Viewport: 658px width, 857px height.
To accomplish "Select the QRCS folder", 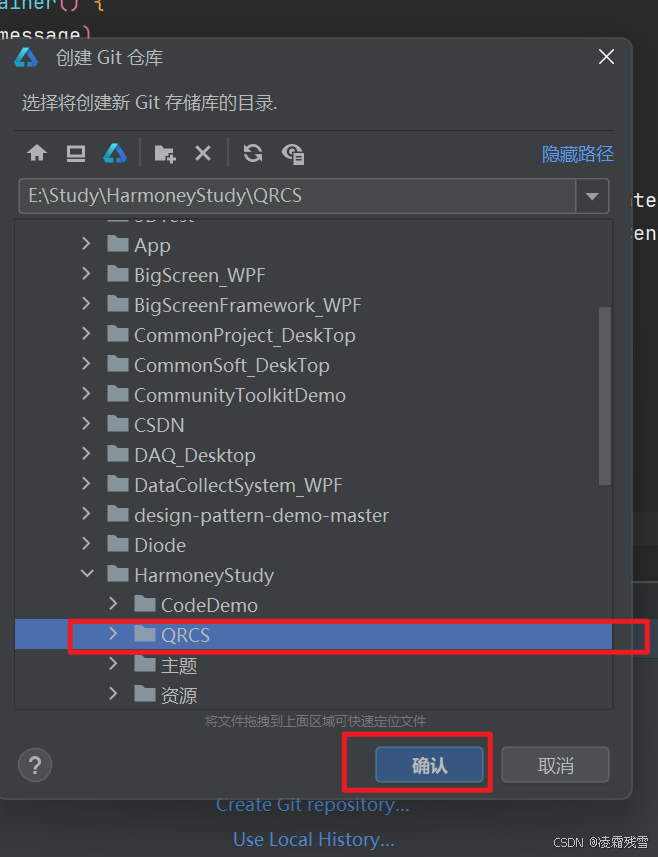I will tap(313, 635).
